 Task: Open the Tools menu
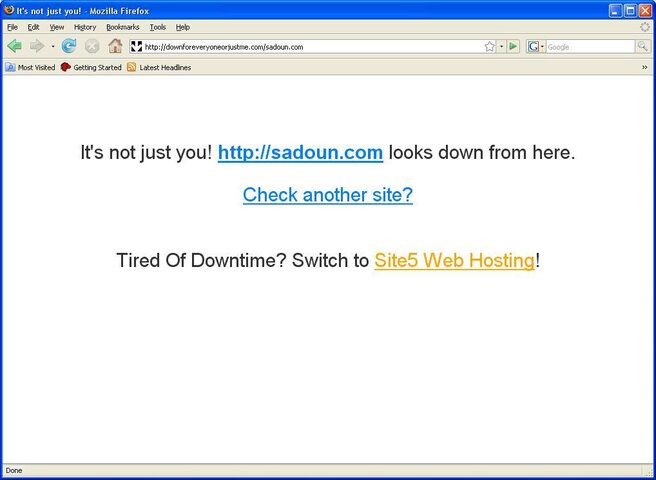(158, 27)
